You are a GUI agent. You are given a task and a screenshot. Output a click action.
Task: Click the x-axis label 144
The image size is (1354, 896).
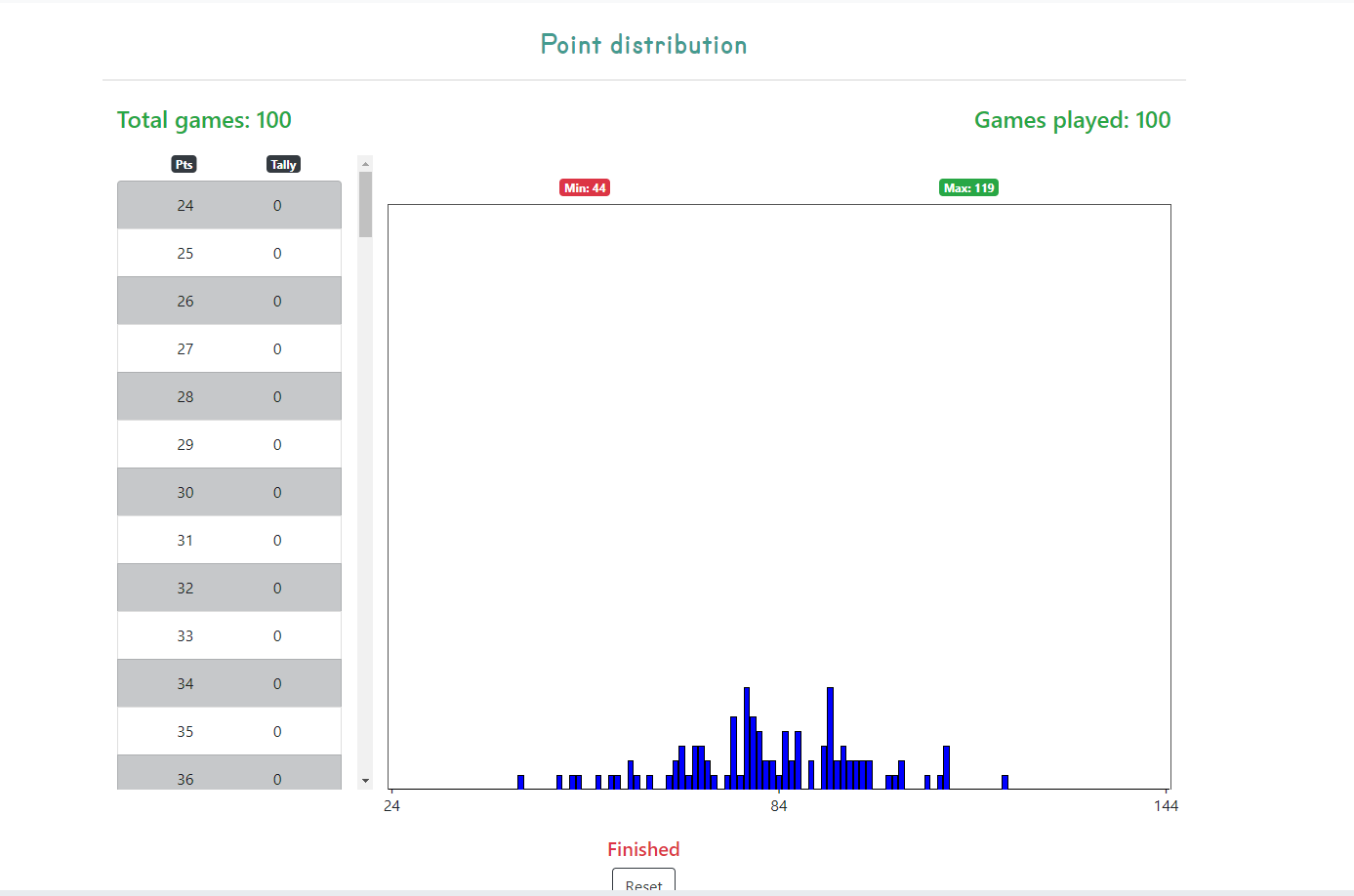pos(1166,806)
